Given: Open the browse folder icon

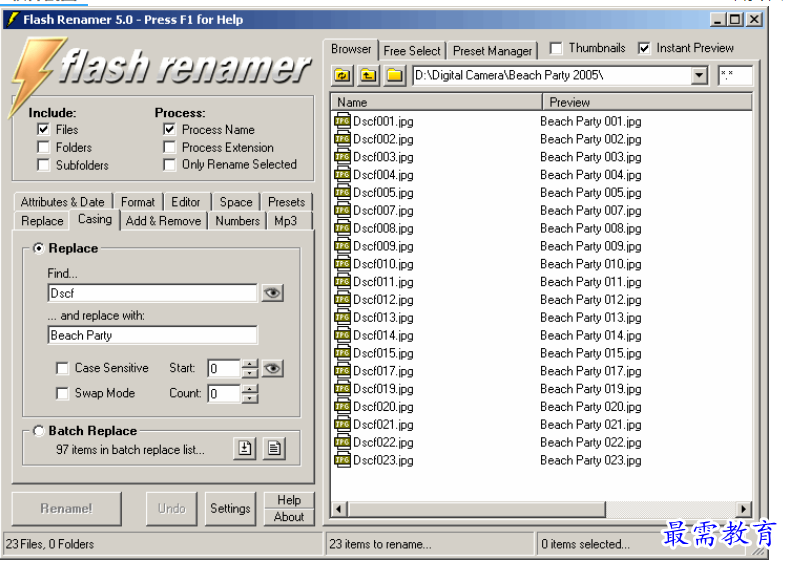Looking at the screenshot, I should pos(395,76).
